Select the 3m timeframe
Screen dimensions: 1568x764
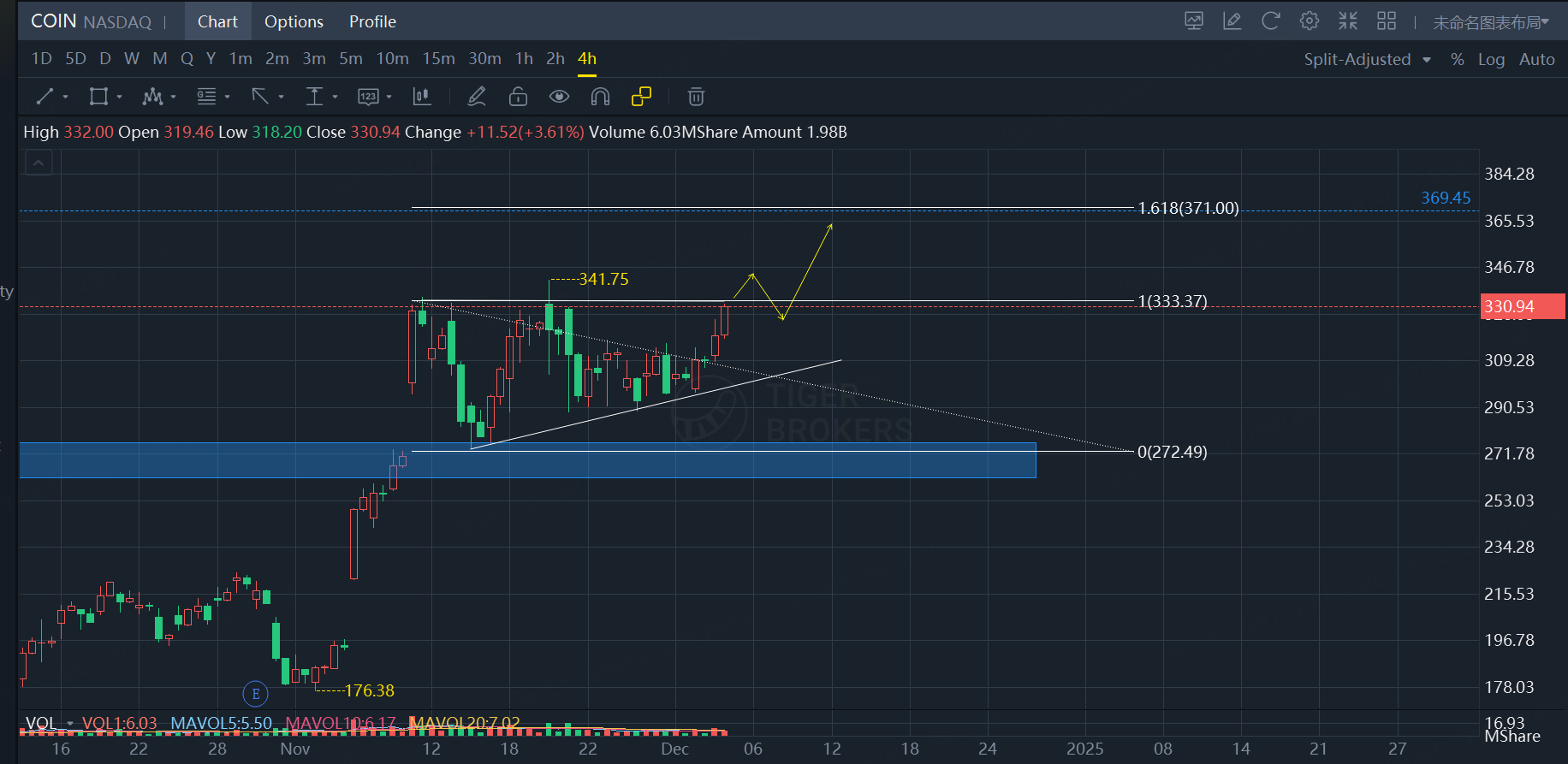click(313, 59)
